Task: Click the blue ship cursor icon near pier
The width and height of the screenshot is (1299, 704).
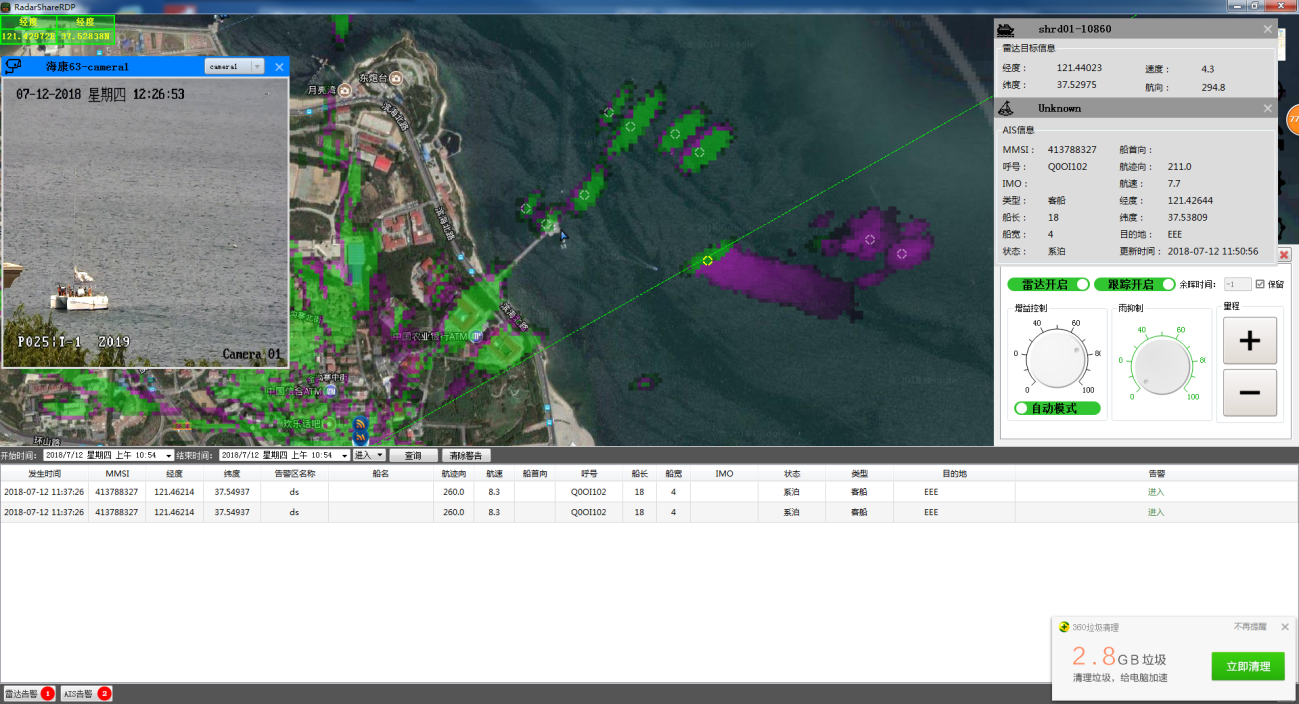Action: coord(564,237)
